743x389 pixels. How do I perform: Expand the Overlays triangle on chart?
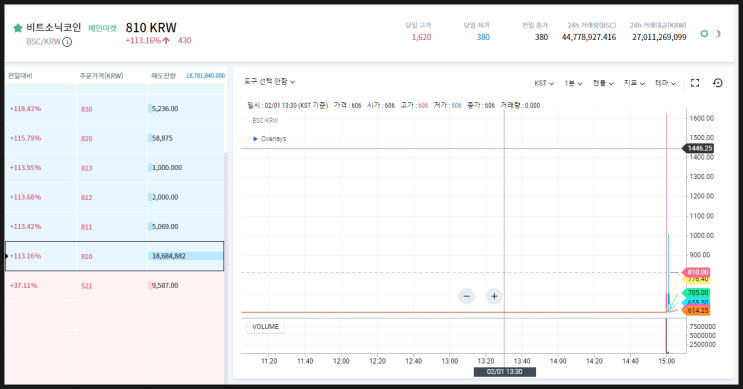(255, 139)
